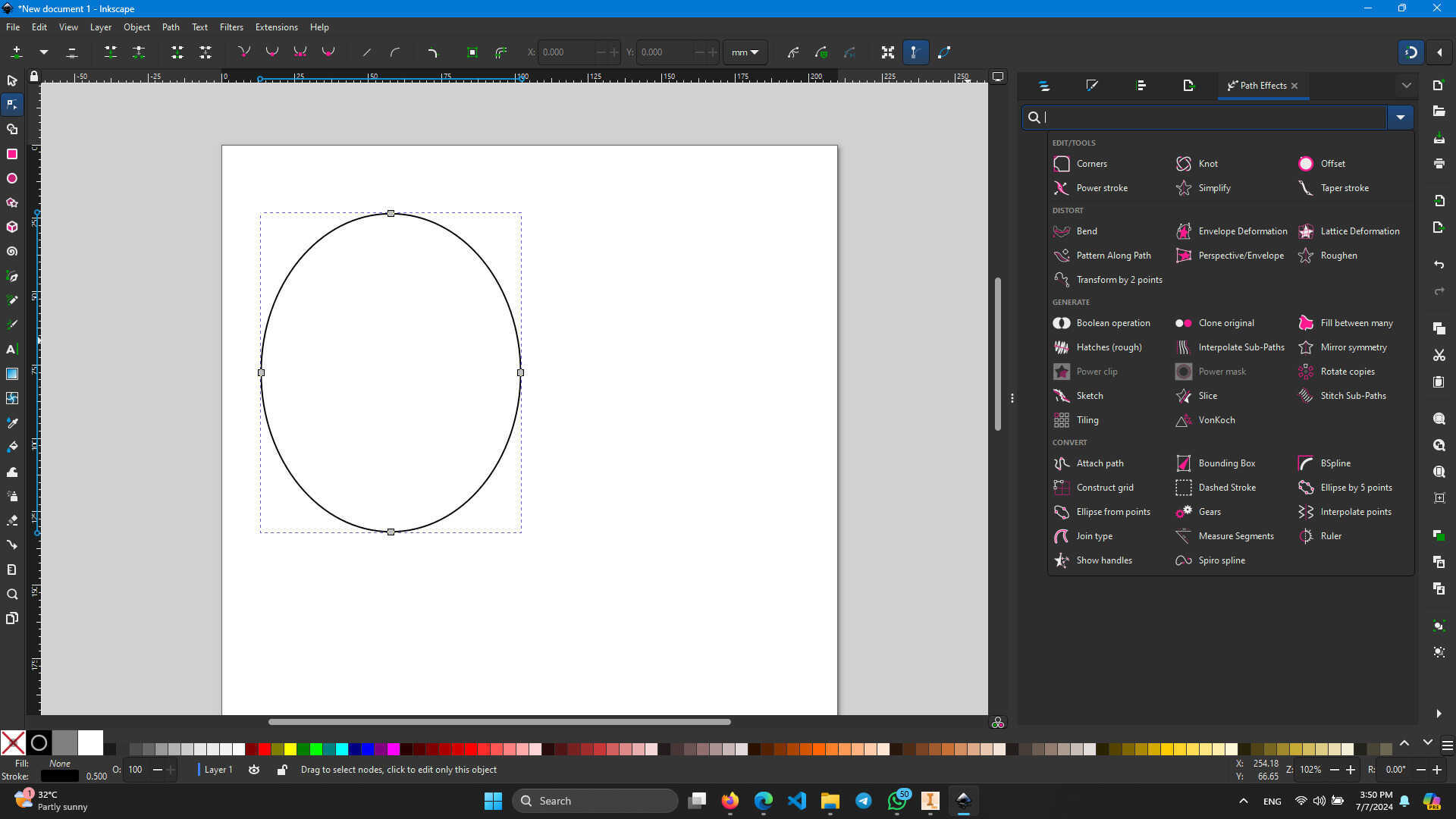Add the Bend path effect
This screenshot has width=1456, height=819.
pos(1075,231)
